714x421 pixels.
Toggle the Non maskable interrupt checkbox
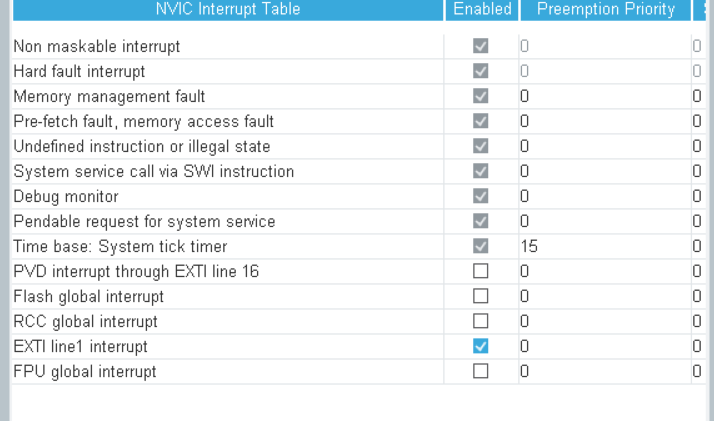tap(480, 46)
